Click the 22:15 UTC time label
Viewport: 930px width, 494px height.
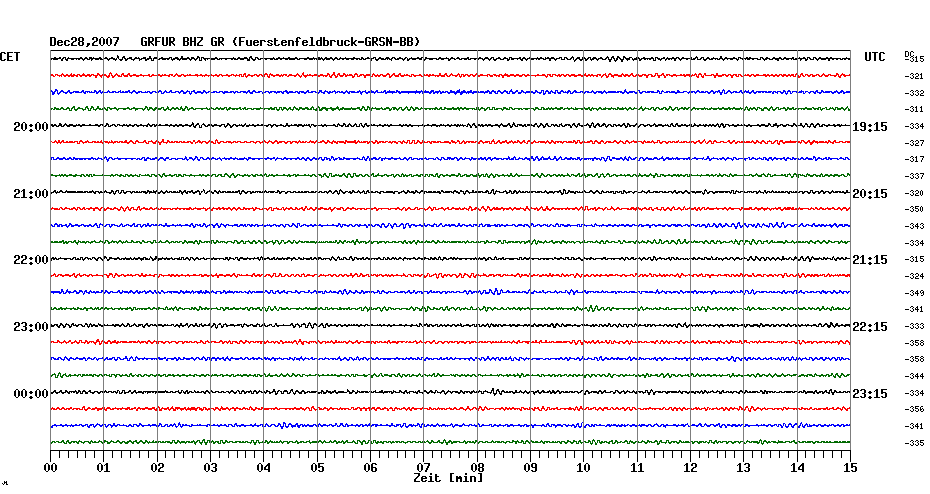tap(870, 327)
